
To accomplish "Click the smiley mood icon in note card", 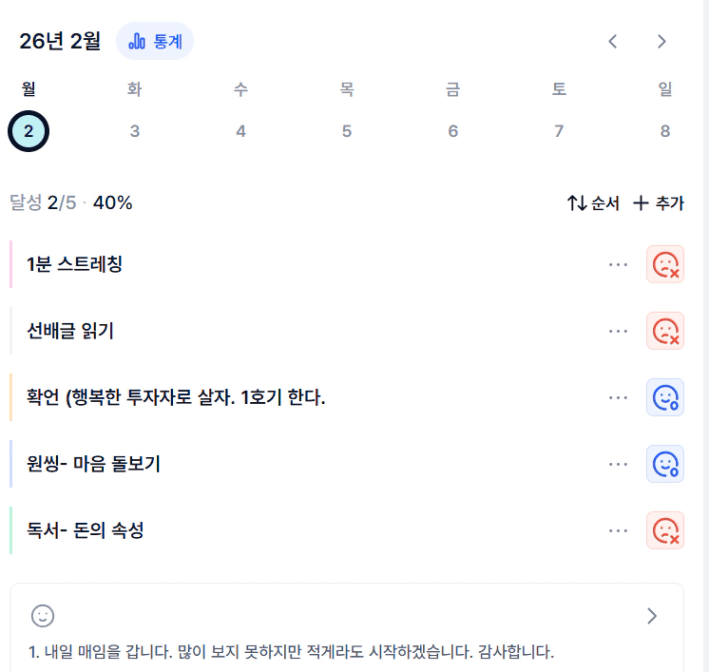I will [43, 616].
